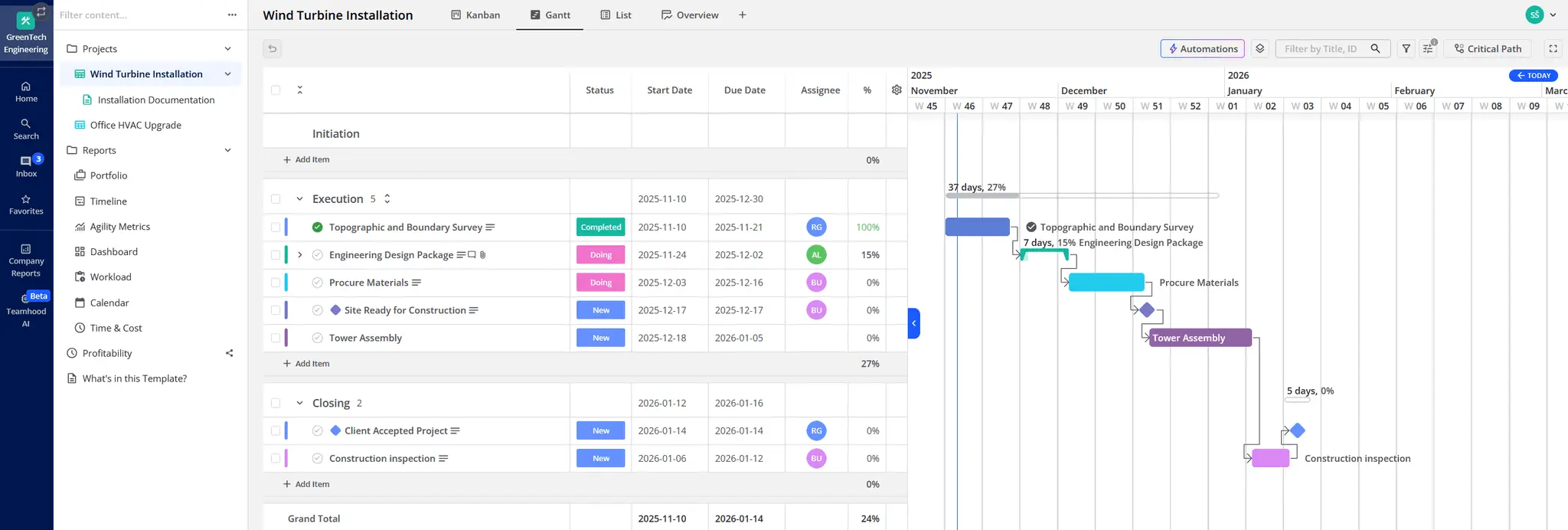Open Teamhood AI beta

pyautogui.click(x=26, y=309)
